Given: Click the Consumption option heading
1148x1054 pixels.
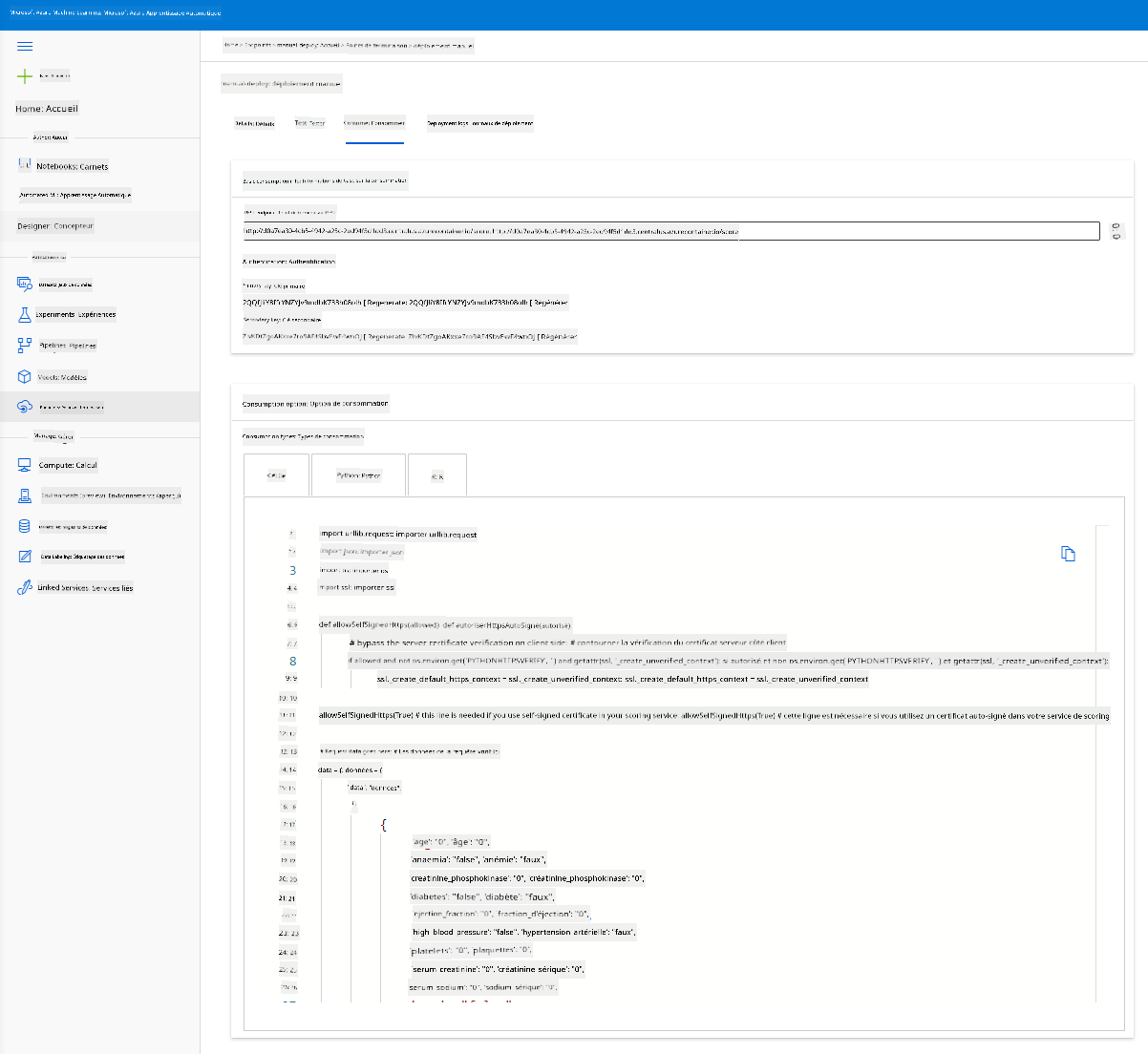Looking at the screenshot, I should pos(315,404).
